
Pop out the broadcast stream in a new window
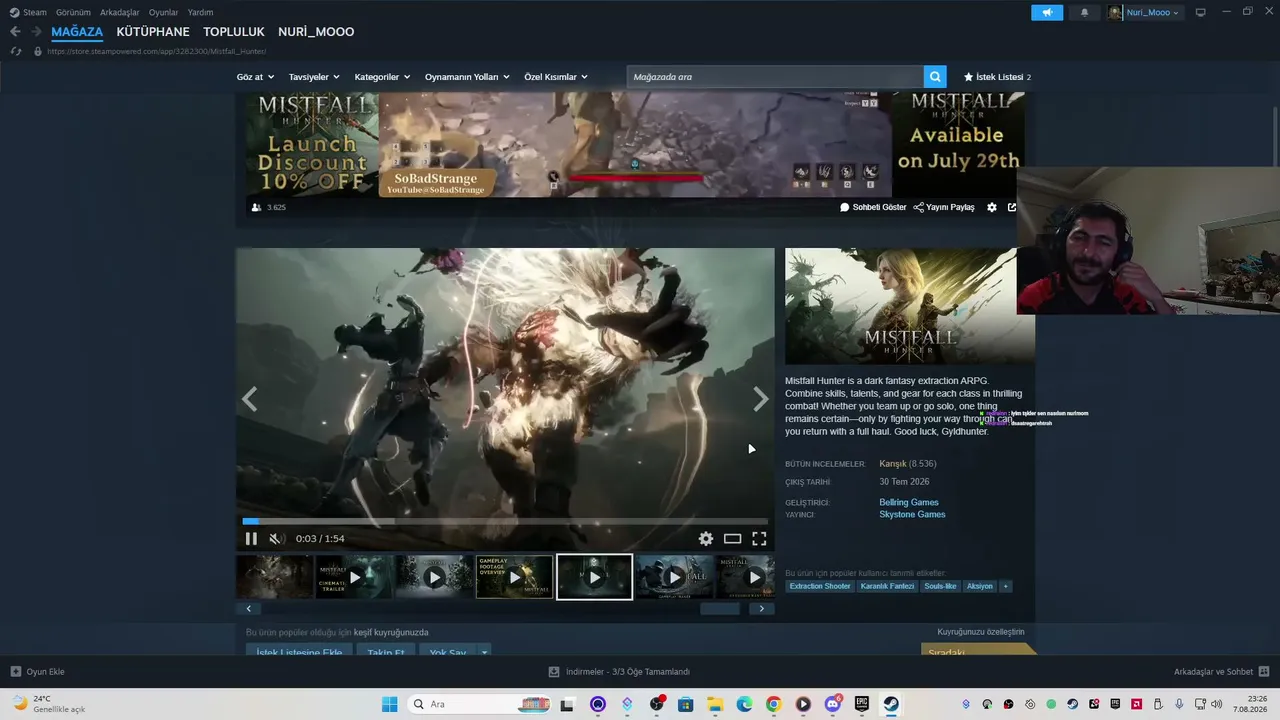coord(1012,207)
